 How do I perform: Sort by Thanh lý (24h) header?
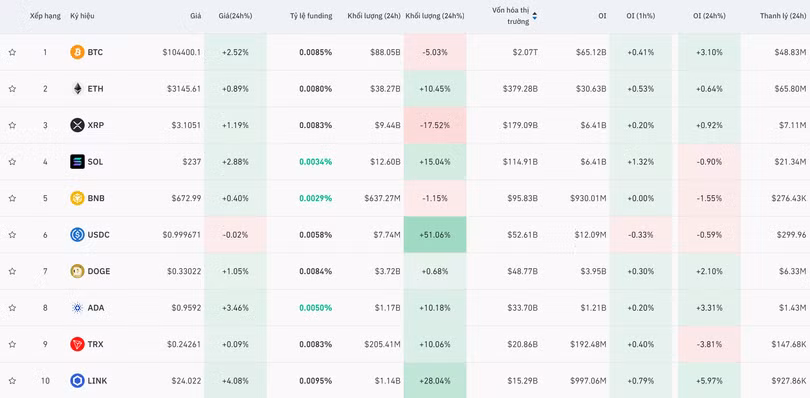[783, 16]
